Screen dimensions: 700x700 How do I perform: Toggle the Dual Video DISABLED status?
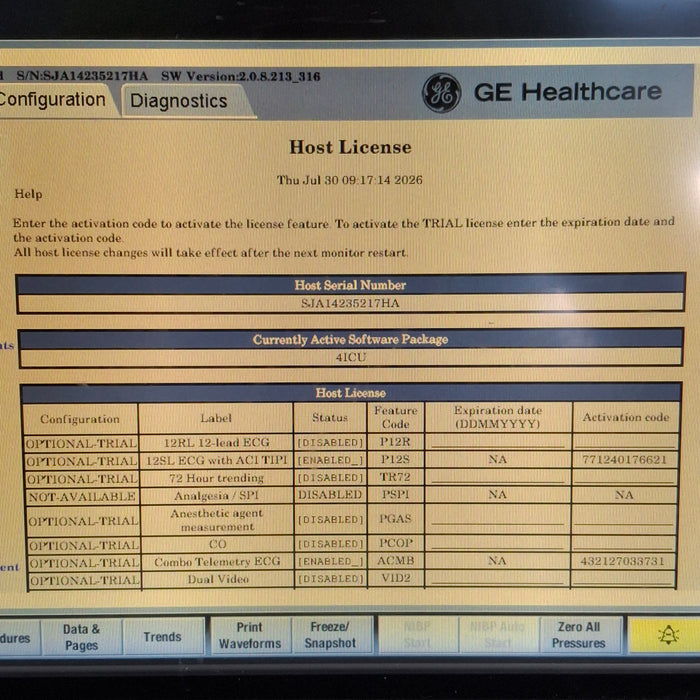pos(330,579)
